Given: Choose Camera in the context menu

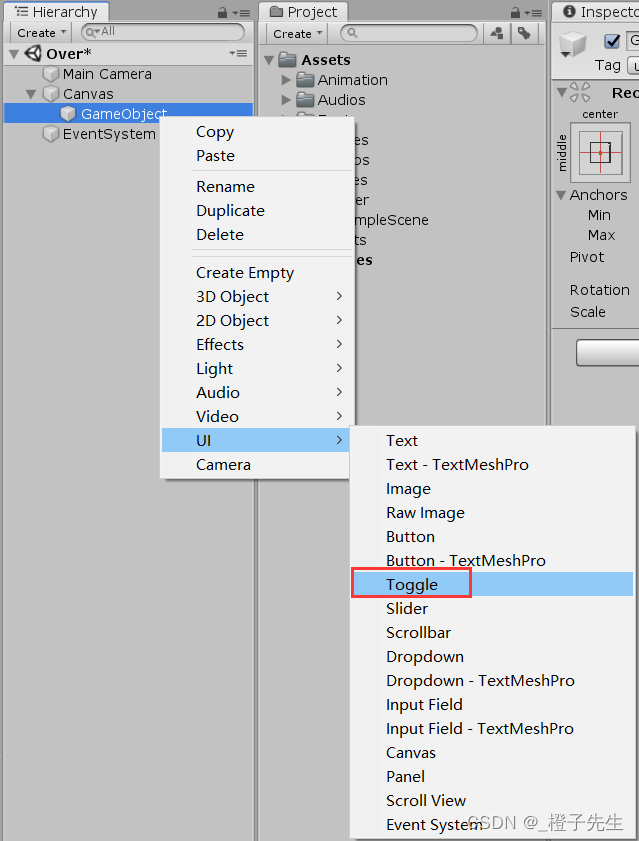Looking at the screenshot, I should pyautogui.click(x=255, y=464).
